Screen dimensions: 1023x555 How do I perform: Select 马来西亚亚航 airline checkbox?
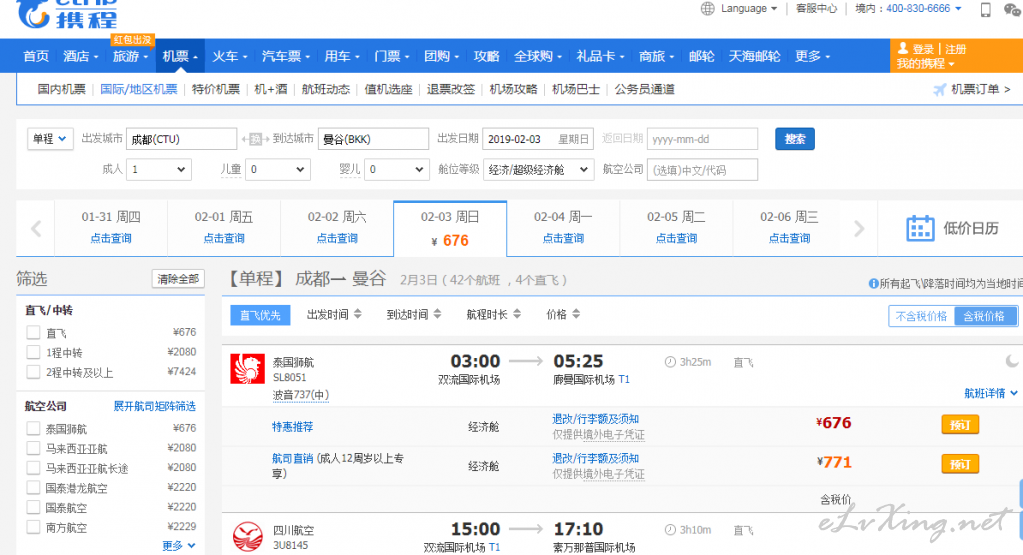click(x=33, y=448)
